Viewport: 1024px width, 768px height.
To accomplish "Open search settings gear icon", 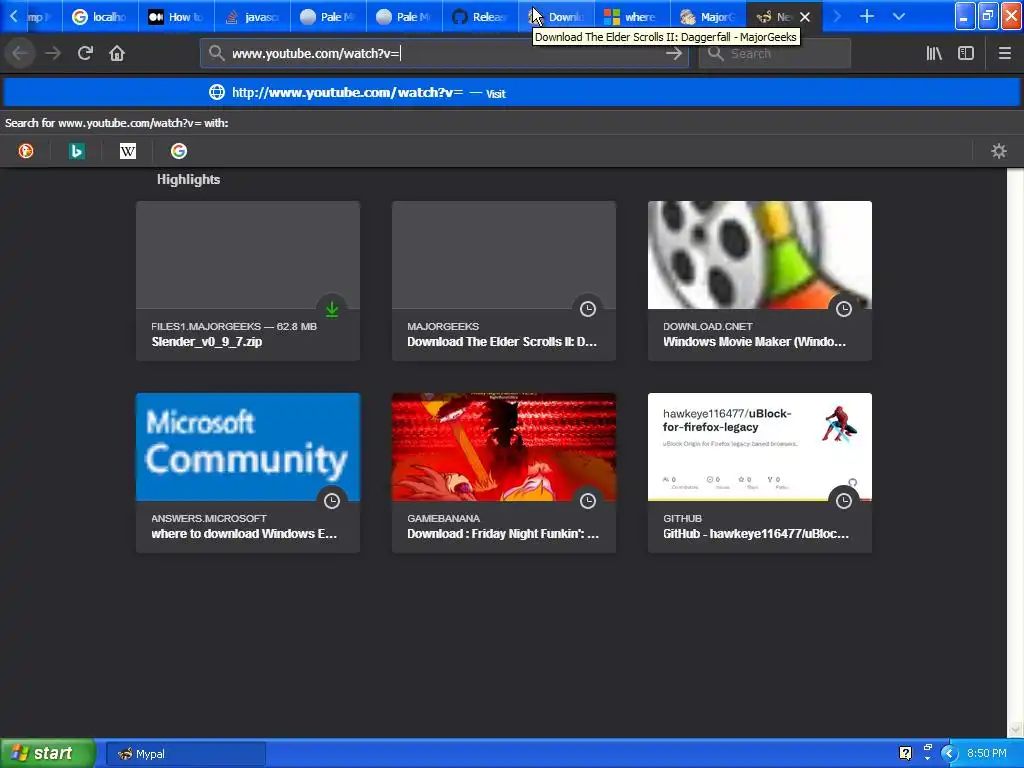I will coord(999,152).
